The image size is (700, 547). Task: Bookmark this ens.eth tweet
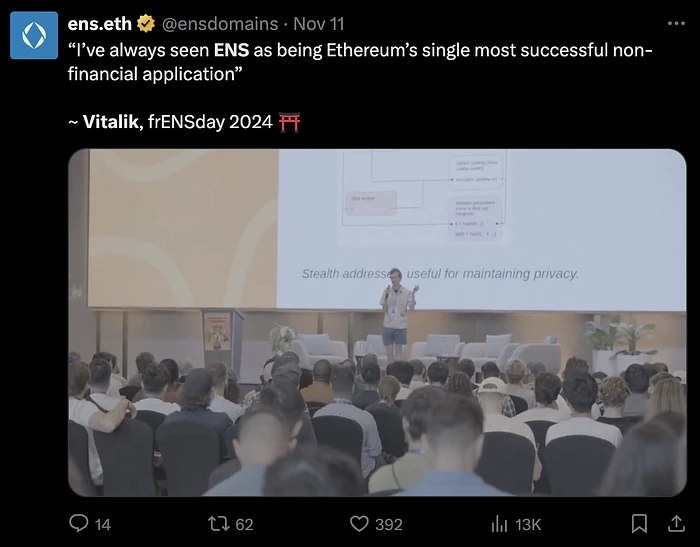[639, 523]
